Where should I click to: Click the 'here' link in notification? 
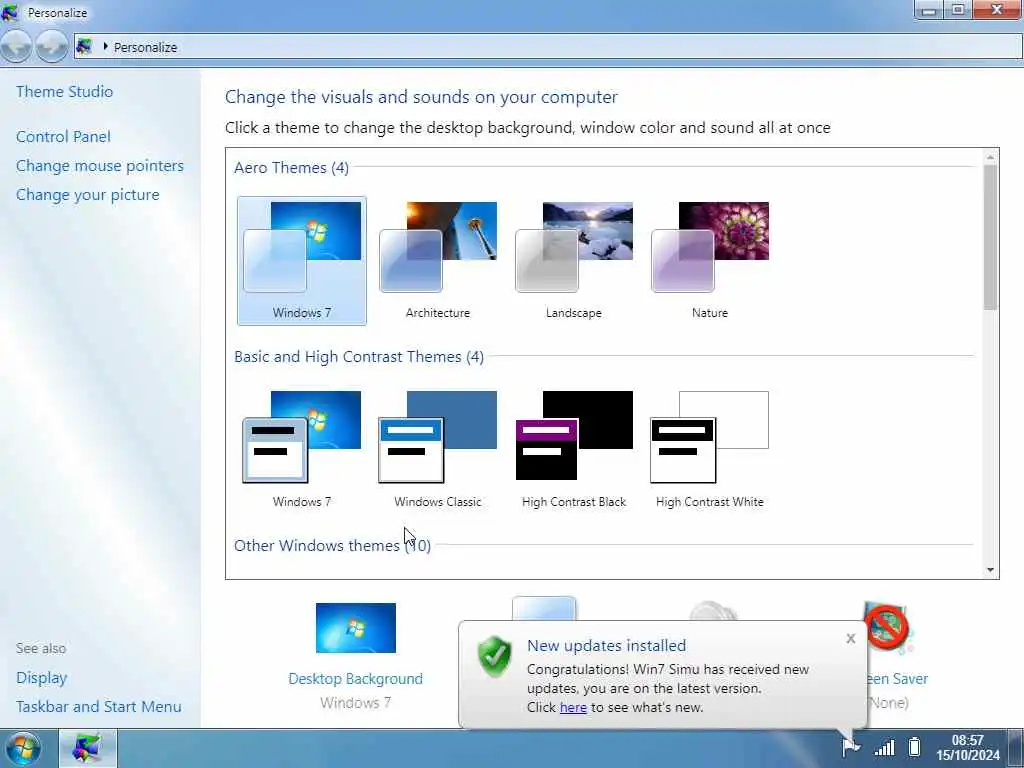573,707
